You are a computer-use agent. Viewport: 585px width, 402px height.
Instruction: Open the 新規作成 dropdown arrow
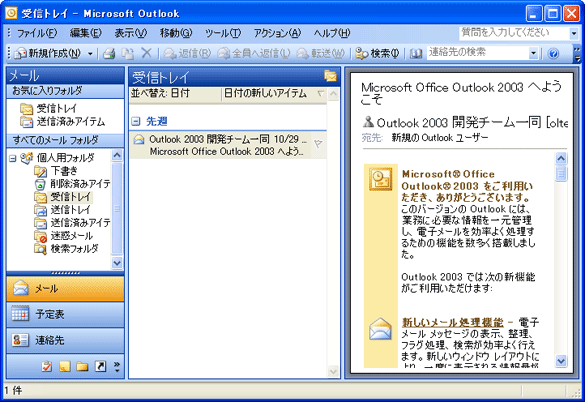(90, 54)
